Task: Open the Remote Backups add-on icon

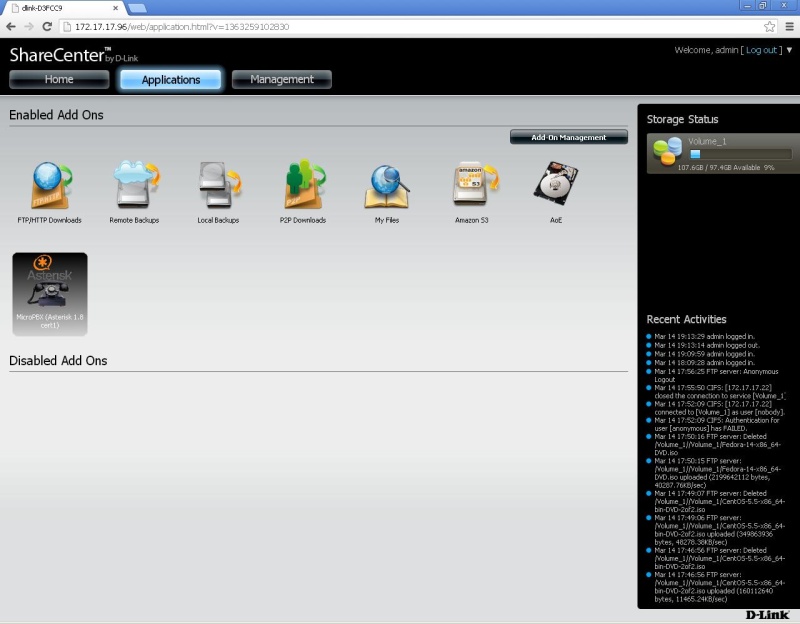Action: (136, 184)
